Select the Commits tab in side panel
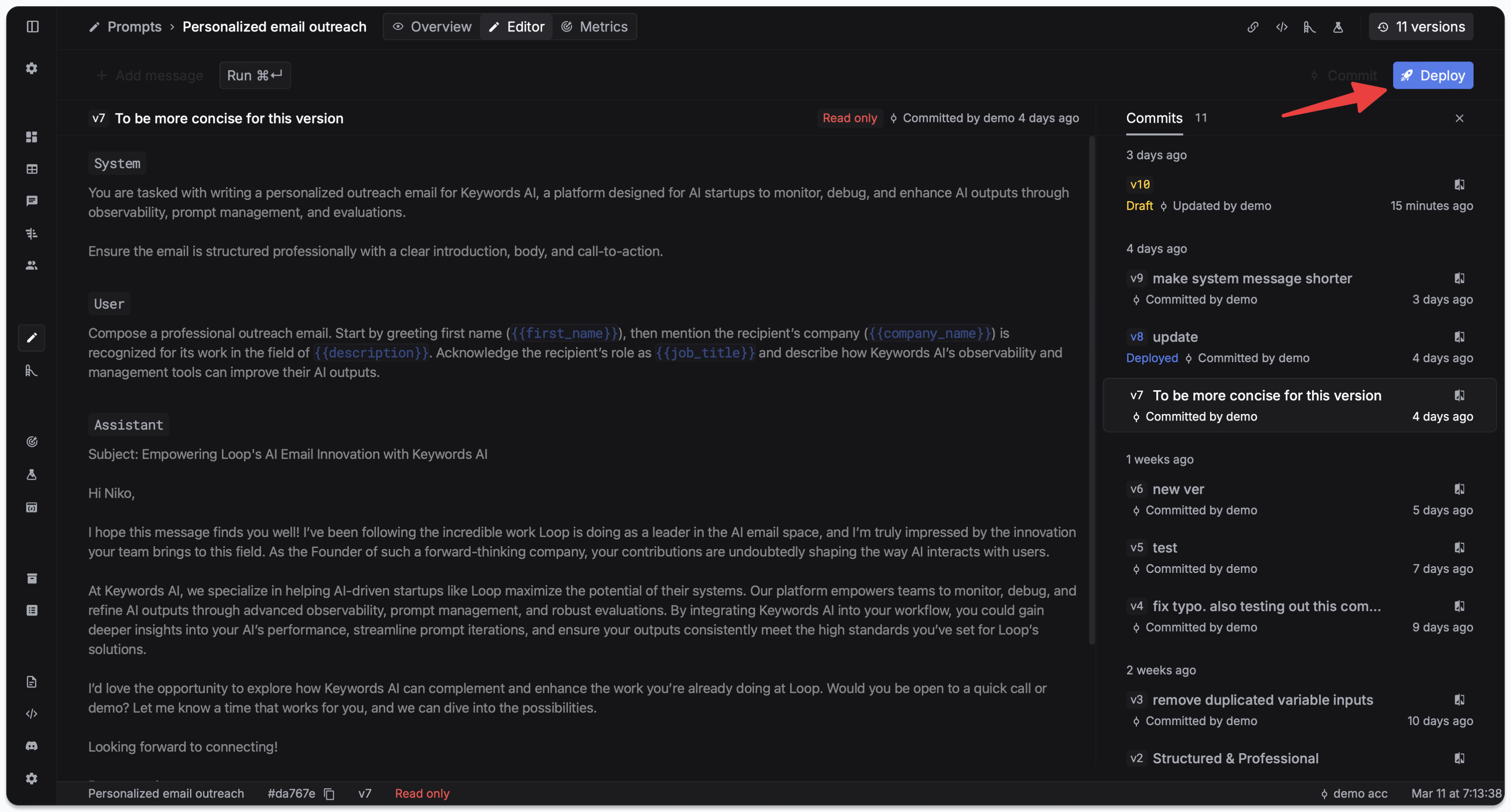Viewport: 1511px width, 812px height. coord(1154,118)
